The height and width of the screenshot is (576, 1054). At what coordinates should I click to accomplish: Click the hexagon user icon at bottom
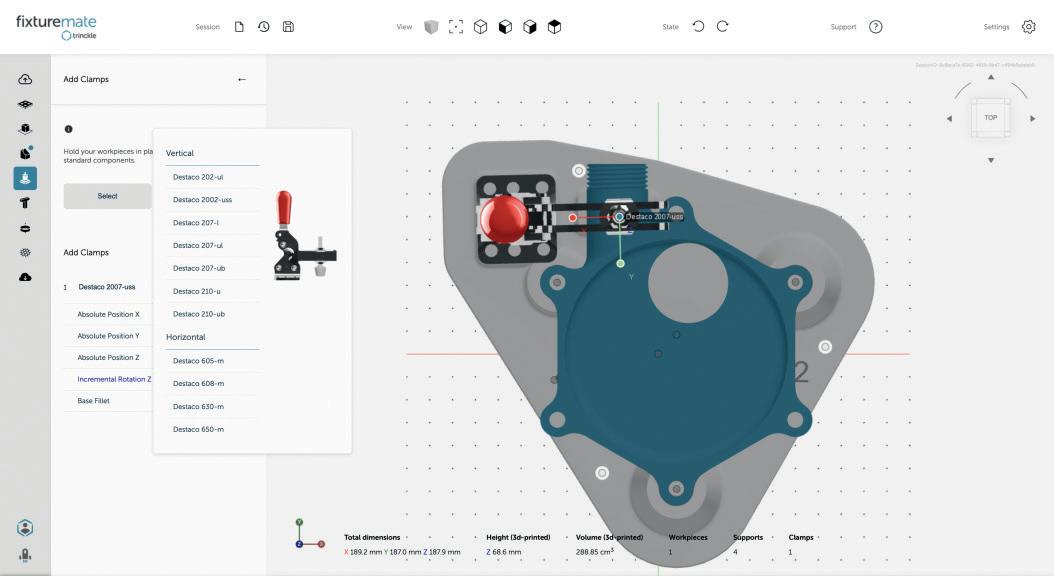[x=25, y=528]
